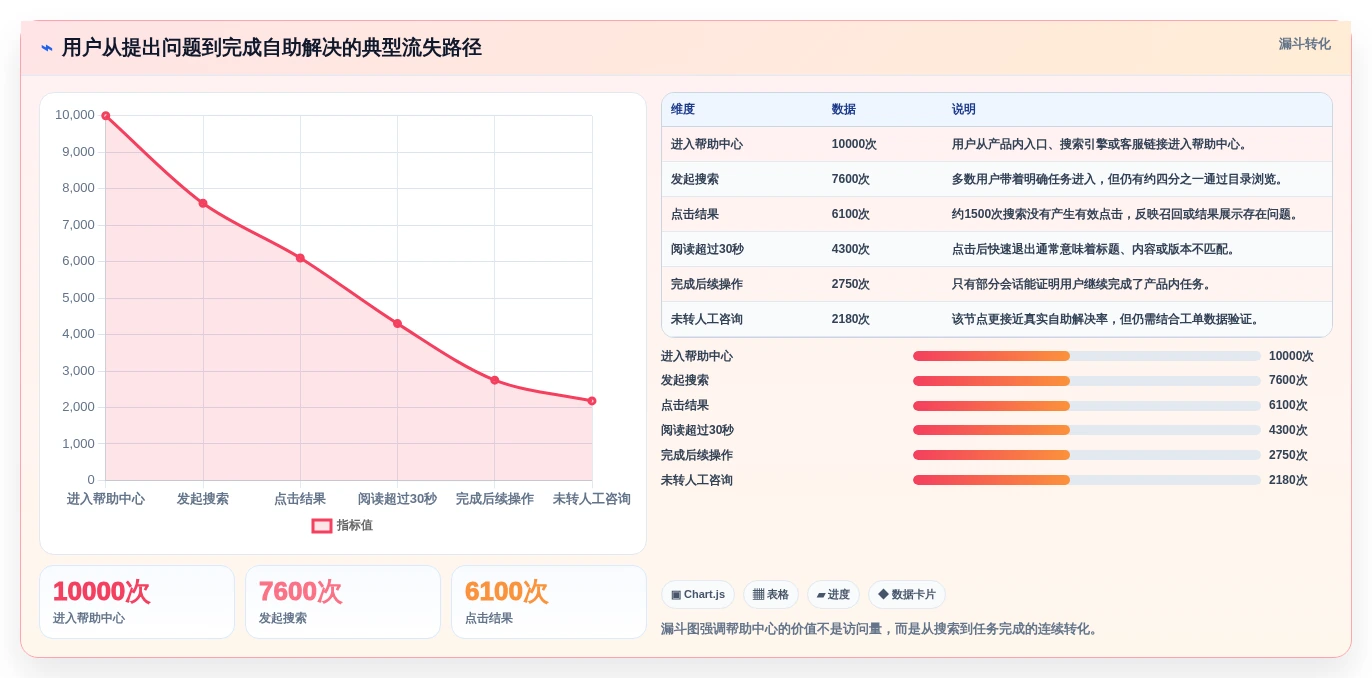This screenshot has height=678, width=1372.
Task: Select the 表格 chip
Action: tap(771, 595)
